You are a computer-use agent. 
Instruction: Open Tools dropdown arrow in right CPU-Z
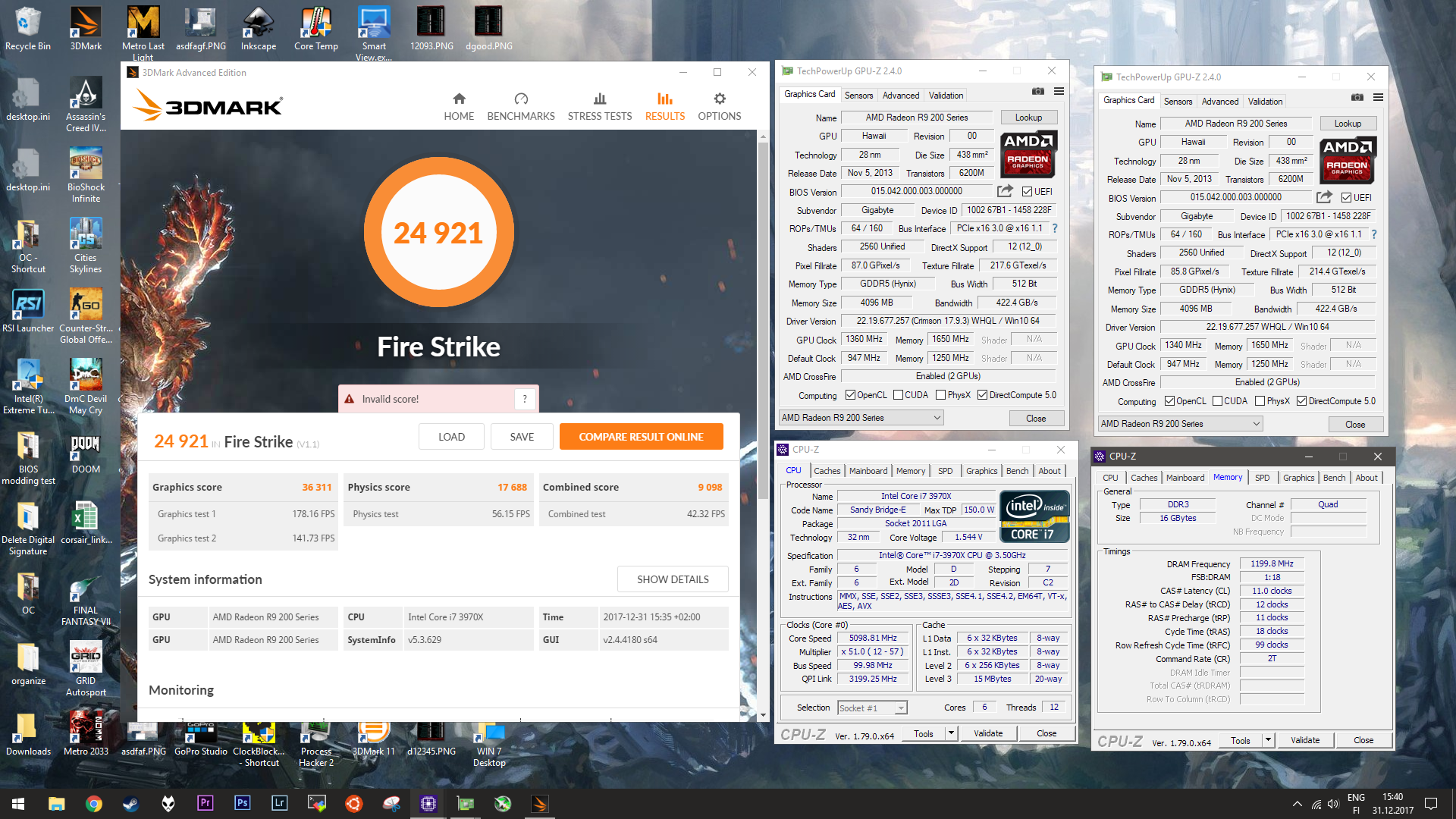(1268, 740)
